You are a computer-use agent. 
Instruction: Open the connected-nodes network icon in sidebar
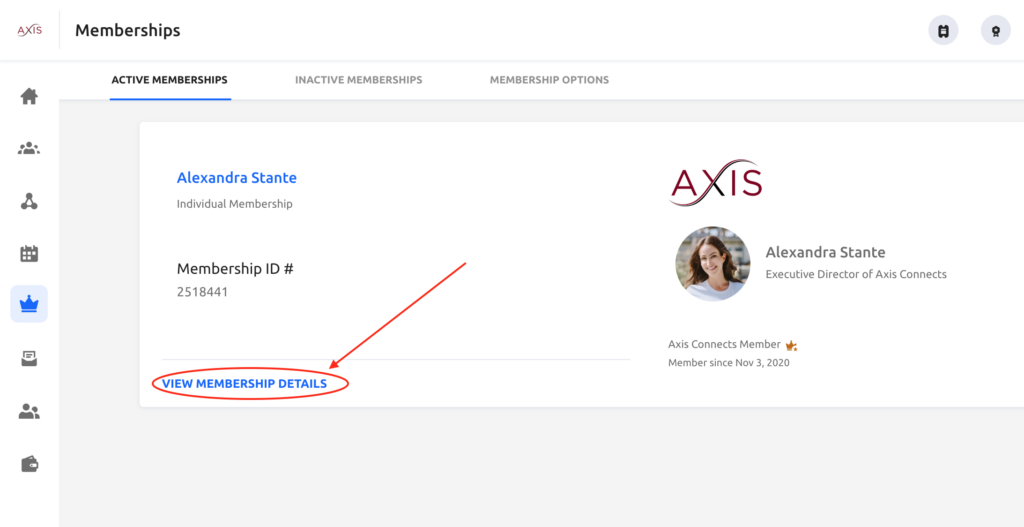click(x=29, y=202)
